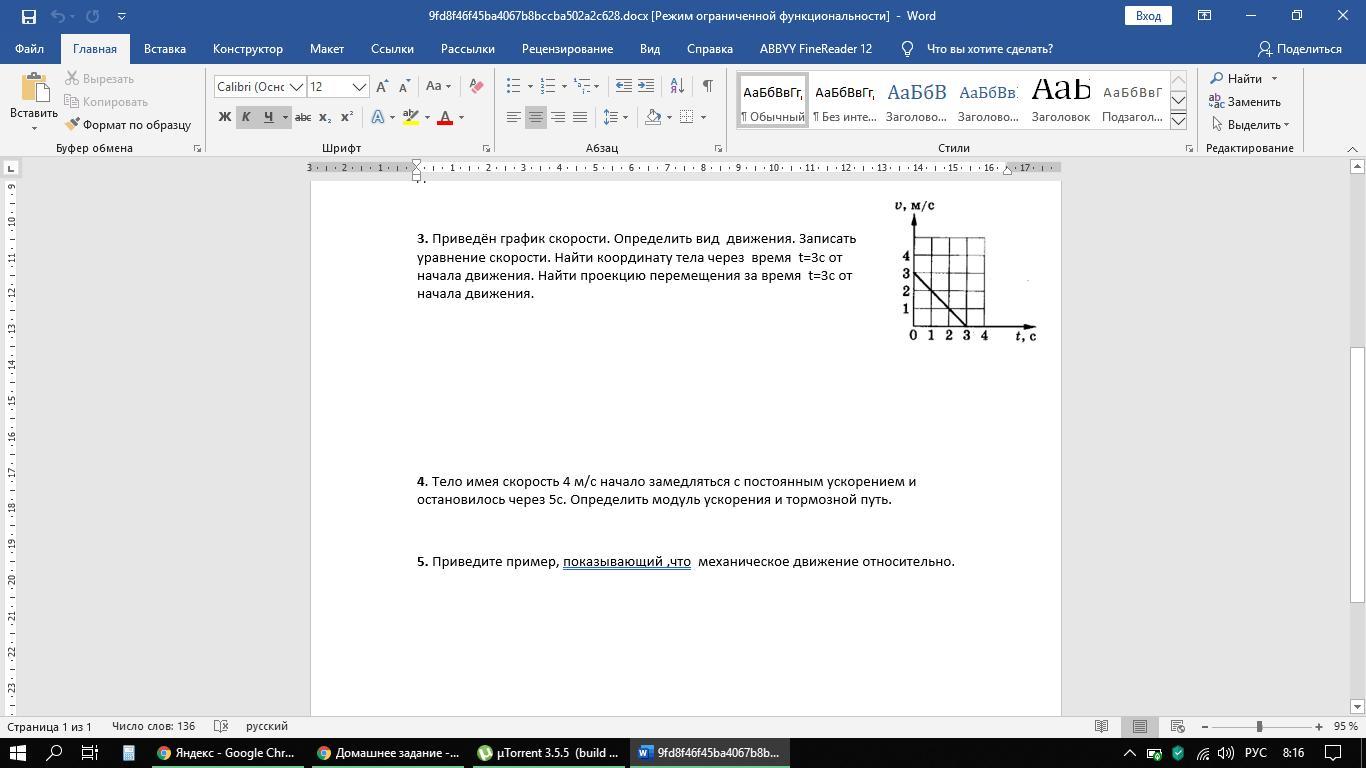Viewport: 1366px width, 768px height.
Task: Toggle paragraph marks display (¶)
Action: pos(707,86)
